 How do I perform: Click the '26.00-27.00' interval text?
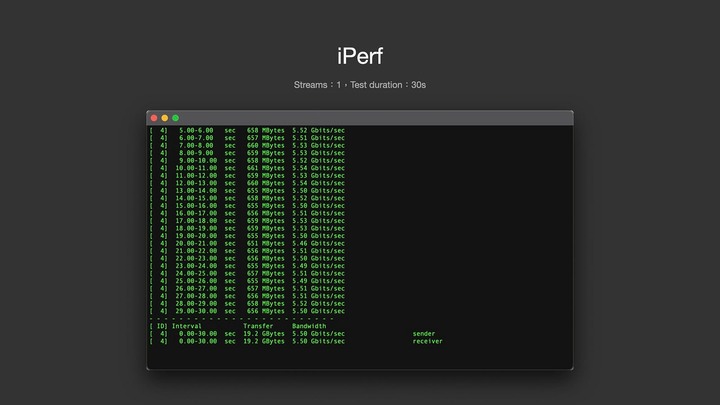[196, 288]
